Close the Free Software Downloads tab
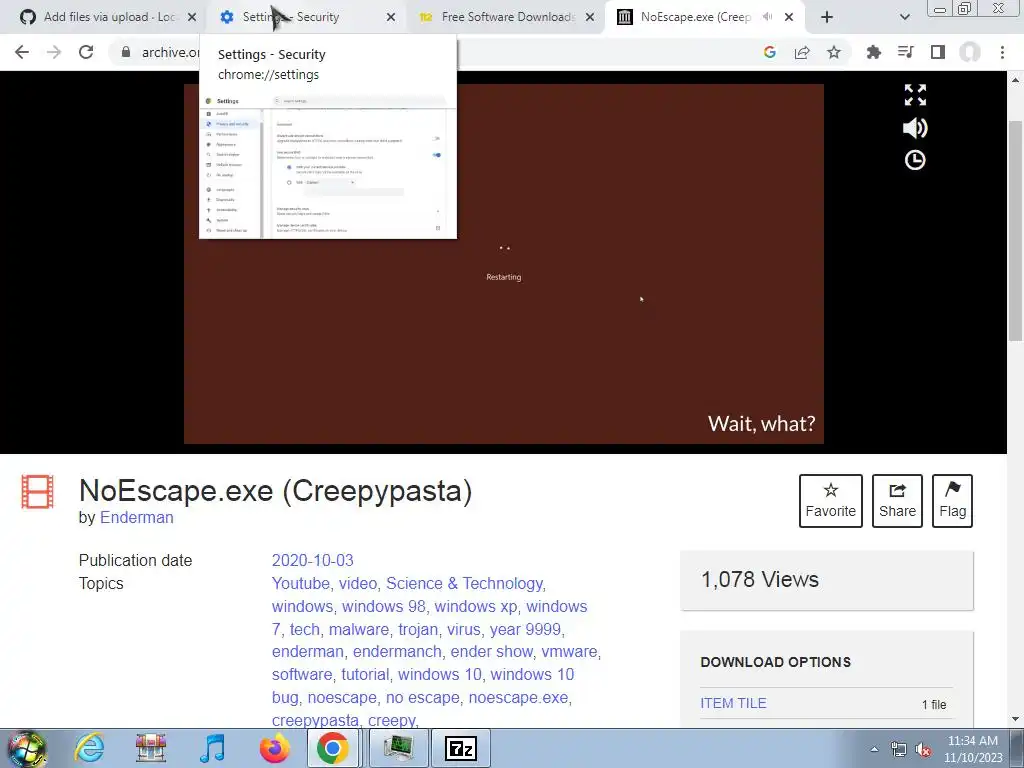The image size is (1024, 768). [x=590, y=17]
